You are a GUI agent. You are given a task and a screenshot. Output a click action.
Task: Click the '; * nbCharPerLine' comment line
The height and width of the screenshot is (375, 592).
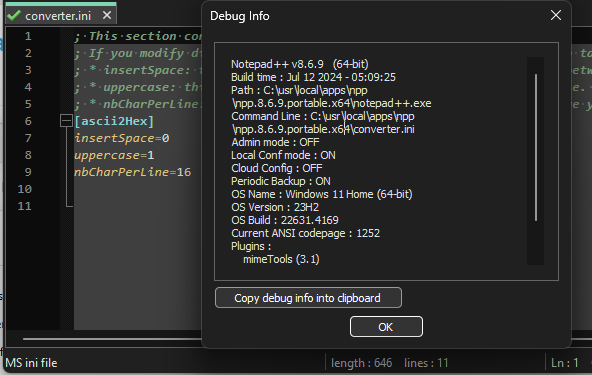pos(138,104)
